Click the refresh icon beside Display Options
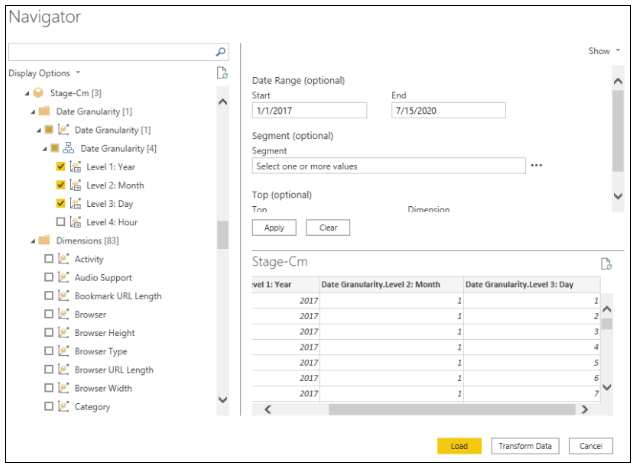The image size is (635, 469). pos(223,73)
